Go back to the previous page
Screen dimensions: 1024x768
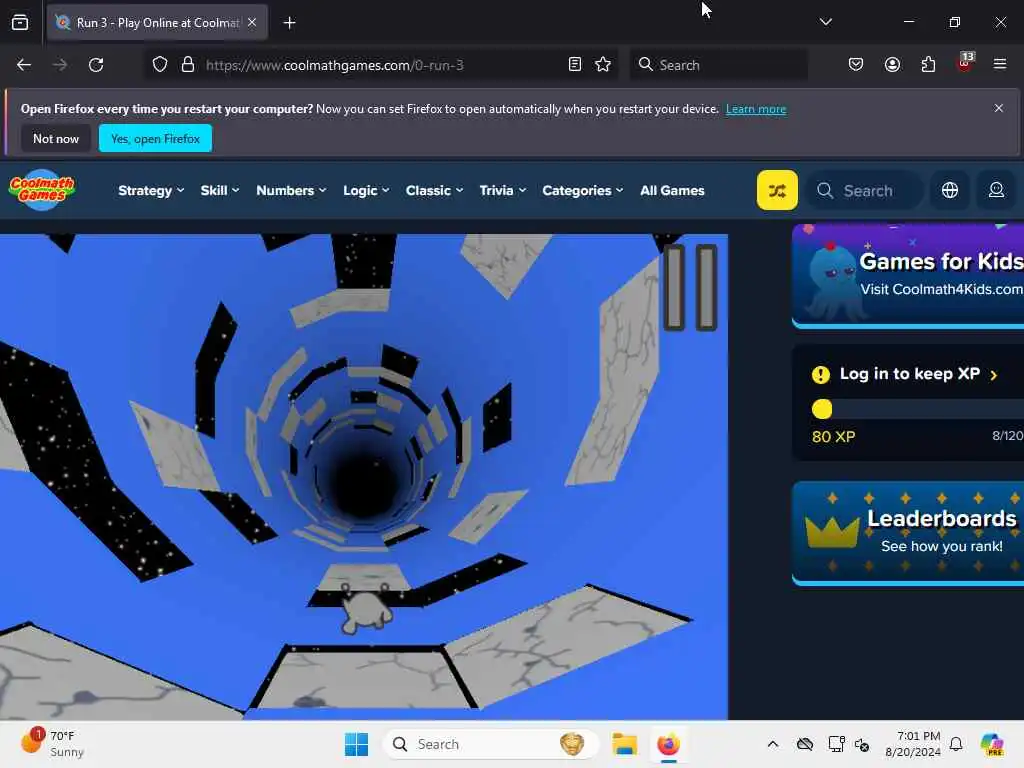tap(24, 65)
